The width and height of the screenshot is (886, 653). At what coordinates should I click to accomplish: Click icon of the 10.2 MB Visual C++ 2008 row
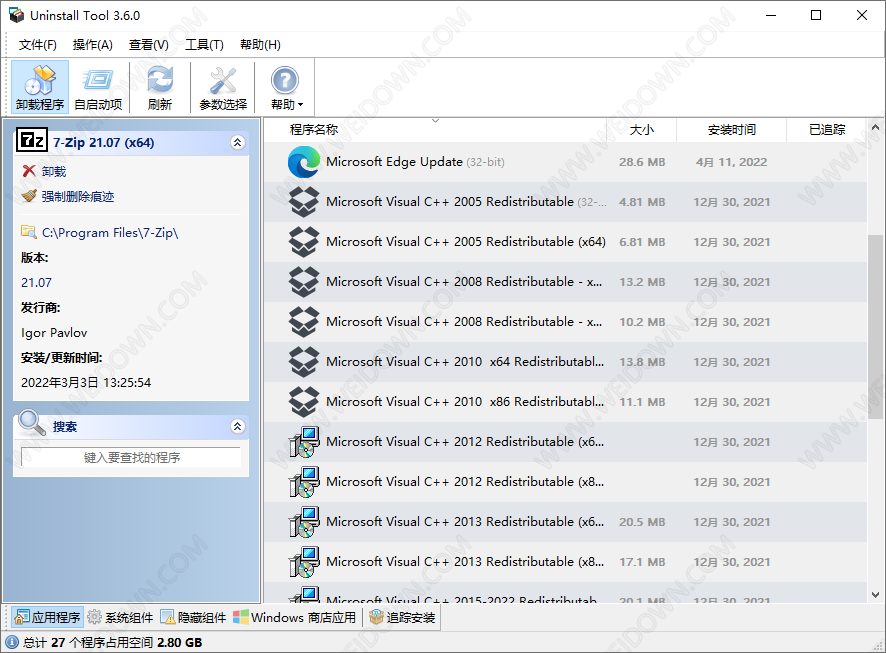click(x=303, y=322)
